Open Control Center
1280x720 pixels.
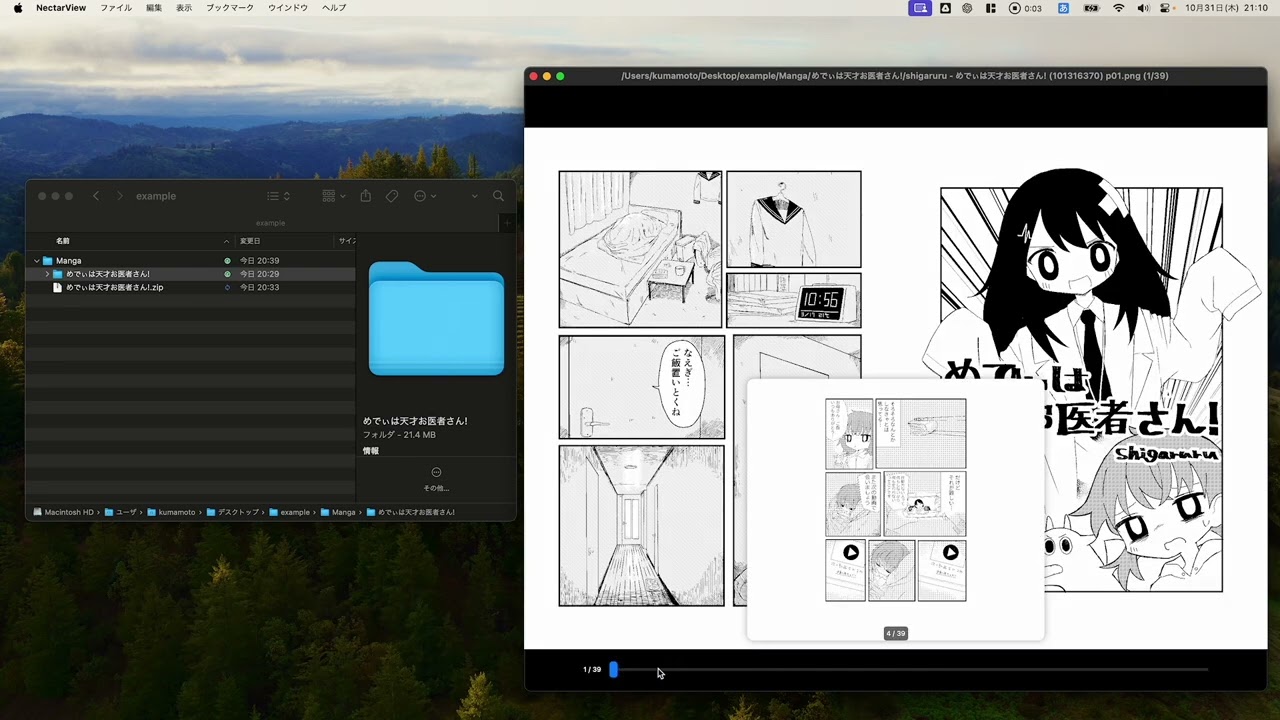[x=1166, y=8]
